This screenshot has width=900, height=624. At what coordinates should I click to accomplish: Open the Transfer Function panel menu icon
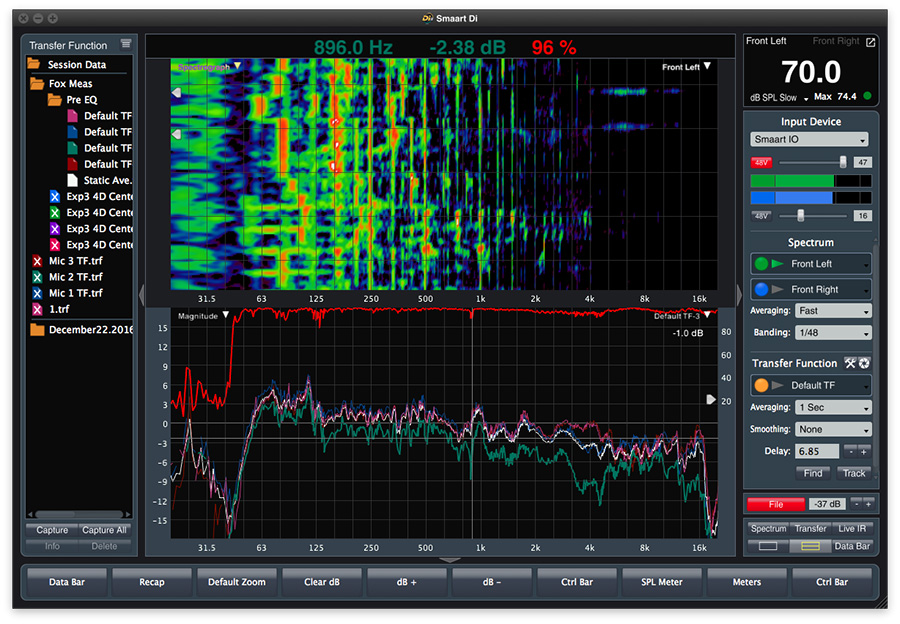click(x=126, y=44)
